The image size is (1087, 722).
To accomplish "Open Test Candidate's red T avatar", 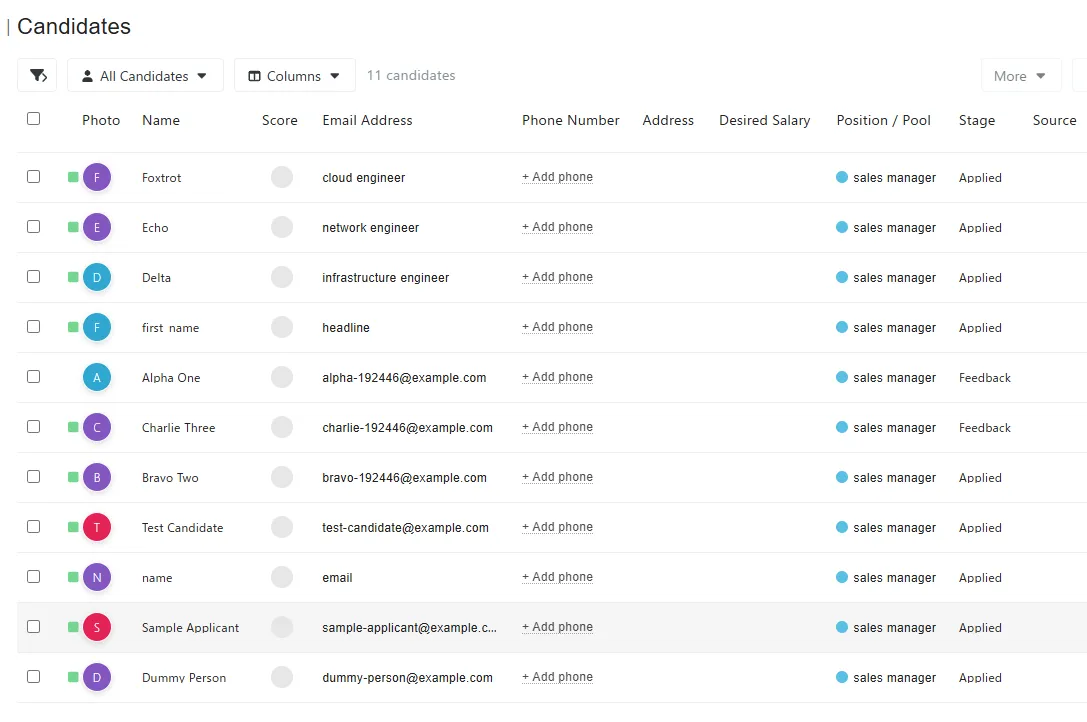I will point(97,527).
